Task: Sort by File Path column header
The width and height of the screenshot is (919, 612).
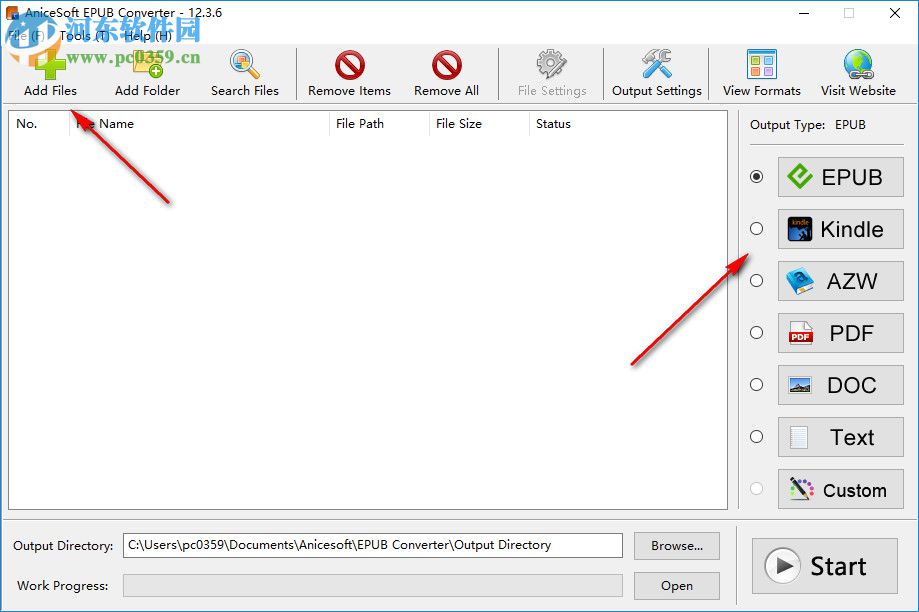Action: tap(379, 124)
